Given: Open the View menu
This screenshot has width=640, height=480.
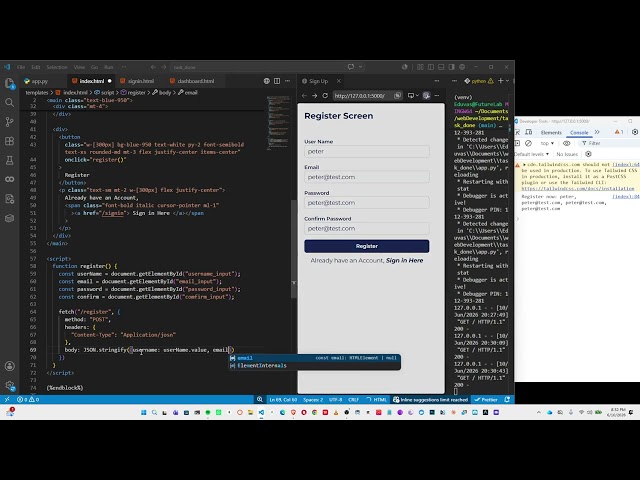Looking at the screenshot, I should [x=79, y=67].
